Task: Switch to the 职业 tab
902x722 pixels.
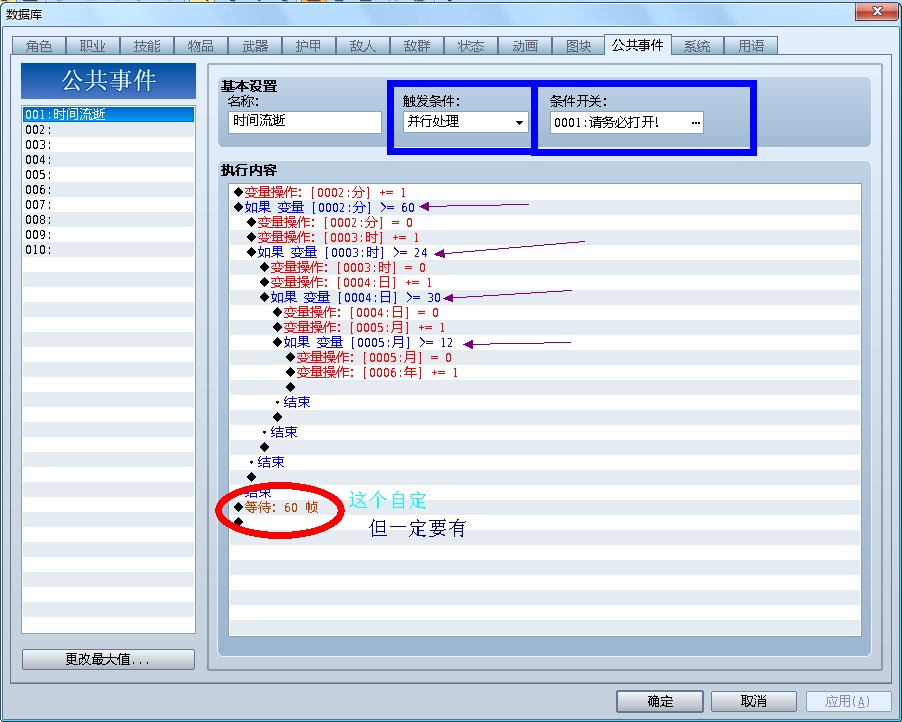Action: point(93,46)
